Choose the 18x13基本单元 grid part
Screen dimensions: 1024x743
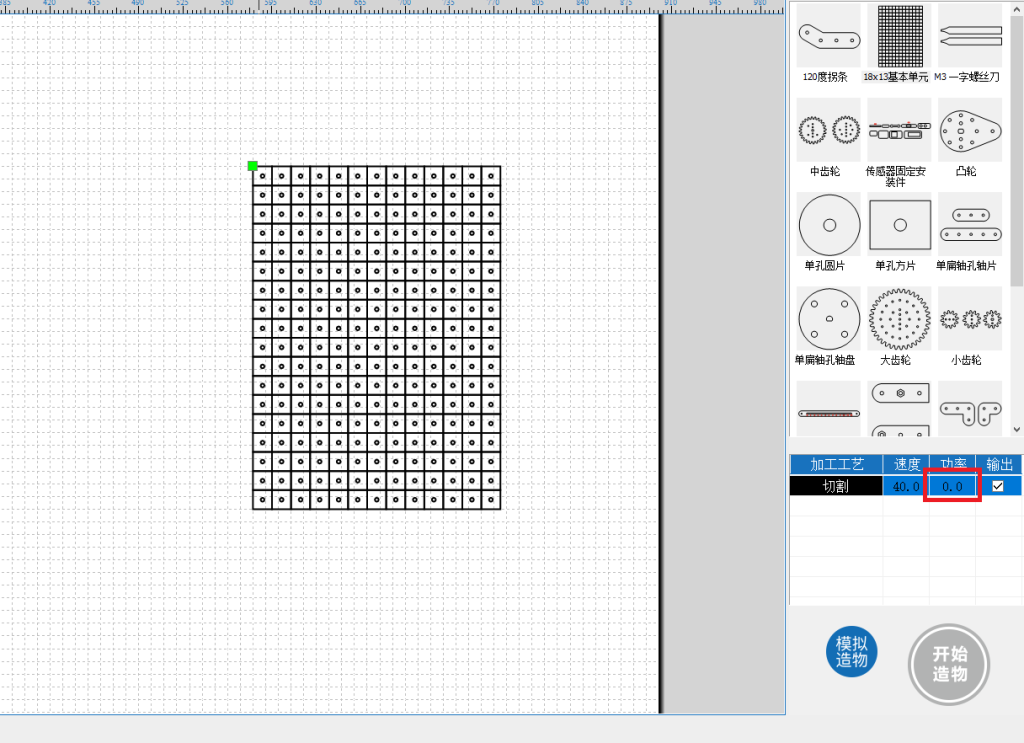tap(897, 36)
